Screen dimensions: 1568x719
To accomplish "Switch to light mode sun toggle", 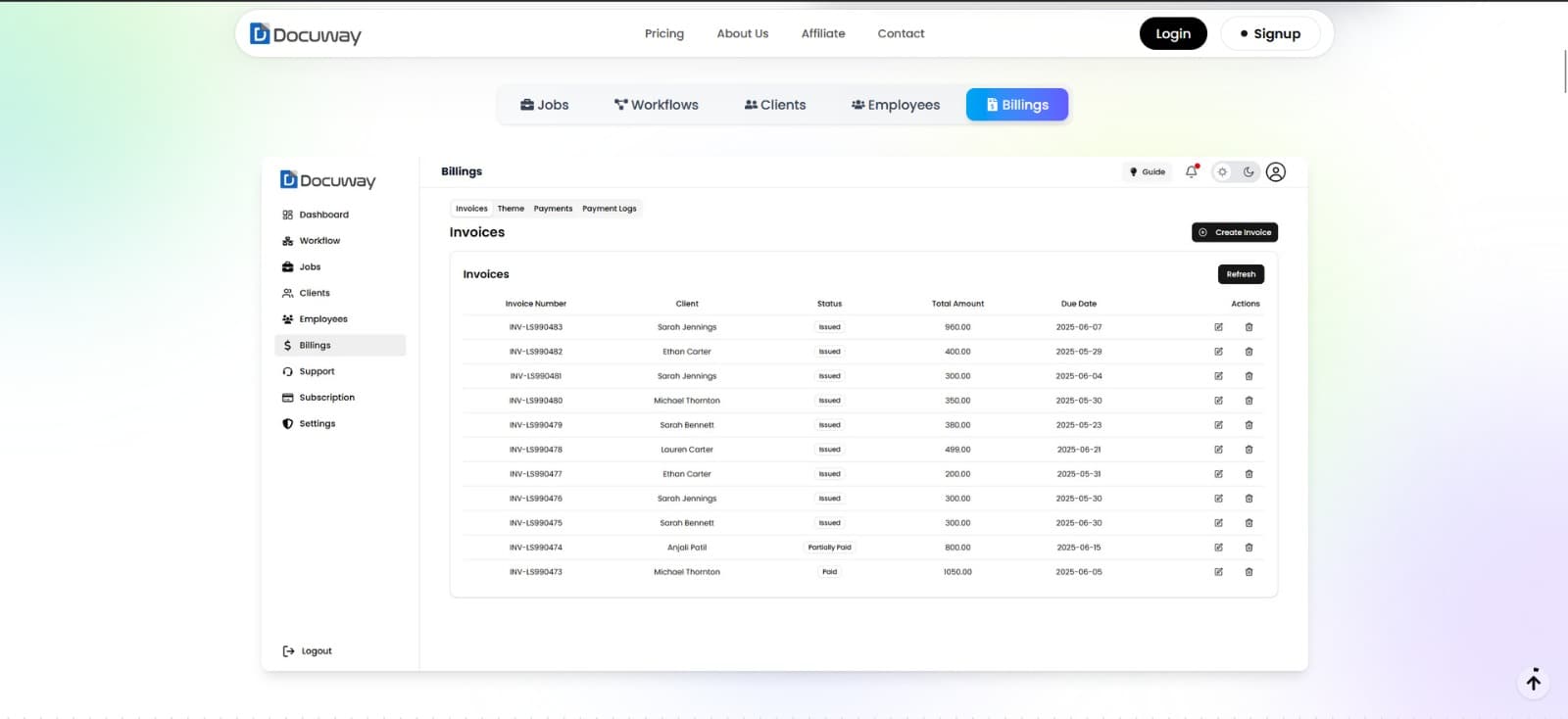I will (1222, 171).
